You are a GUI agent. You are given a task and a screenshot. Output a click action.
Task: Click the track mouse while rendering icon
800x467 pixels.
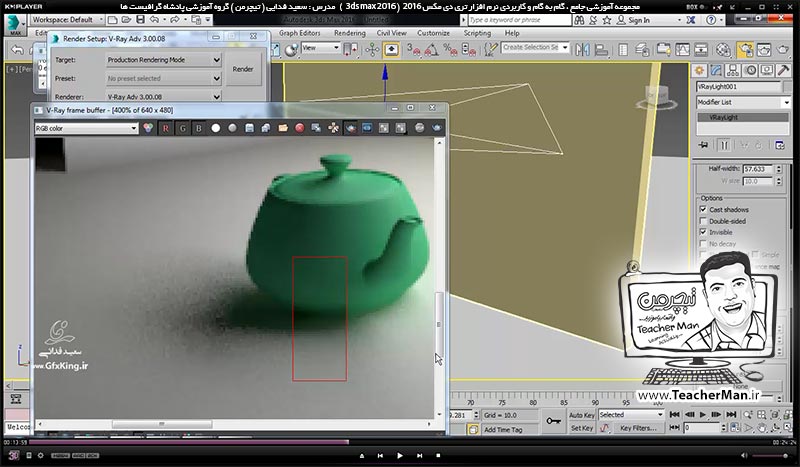pos(333,128)
